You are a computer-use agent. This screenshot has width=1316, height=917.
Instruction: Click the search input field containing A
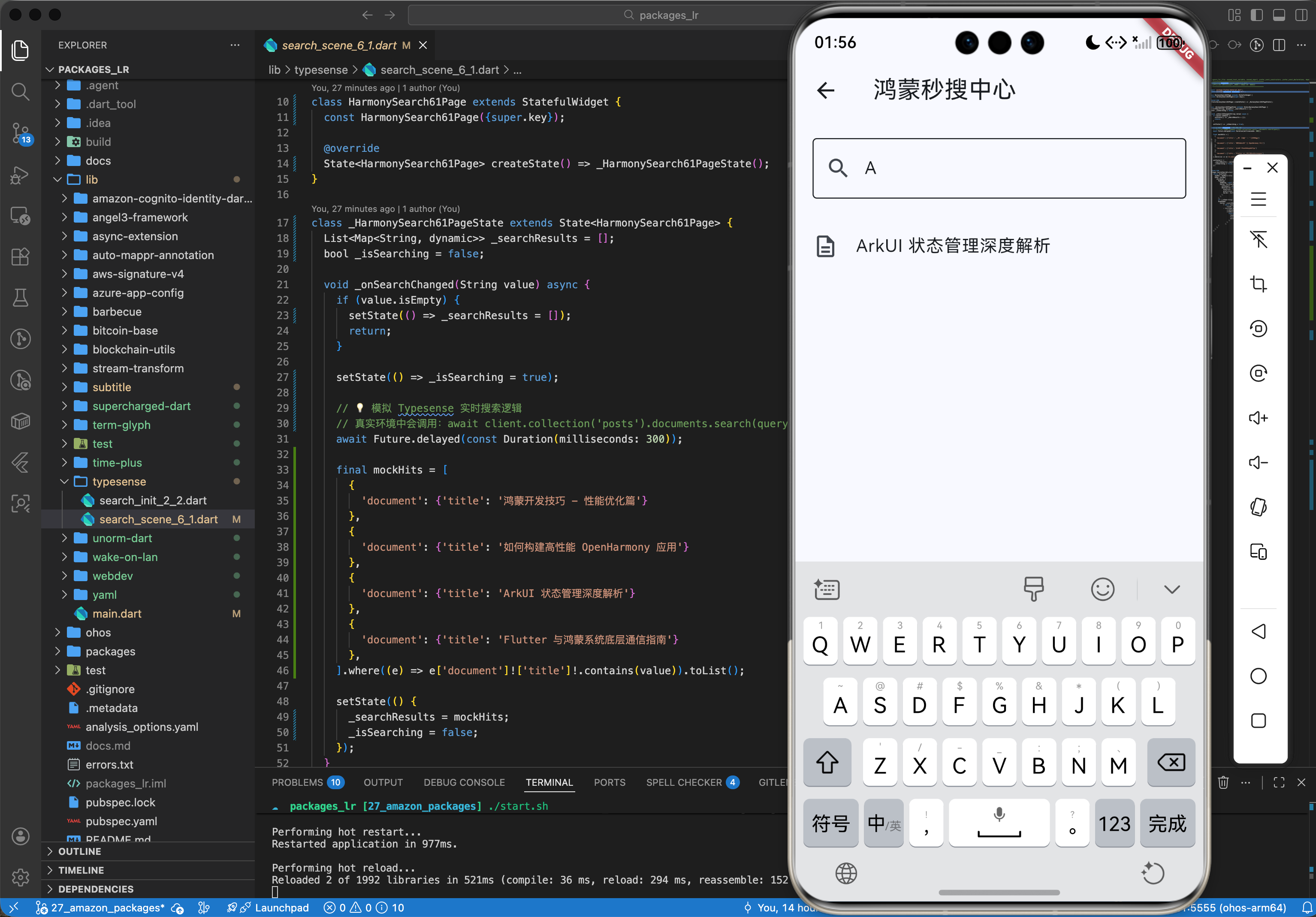pos(999,168)
